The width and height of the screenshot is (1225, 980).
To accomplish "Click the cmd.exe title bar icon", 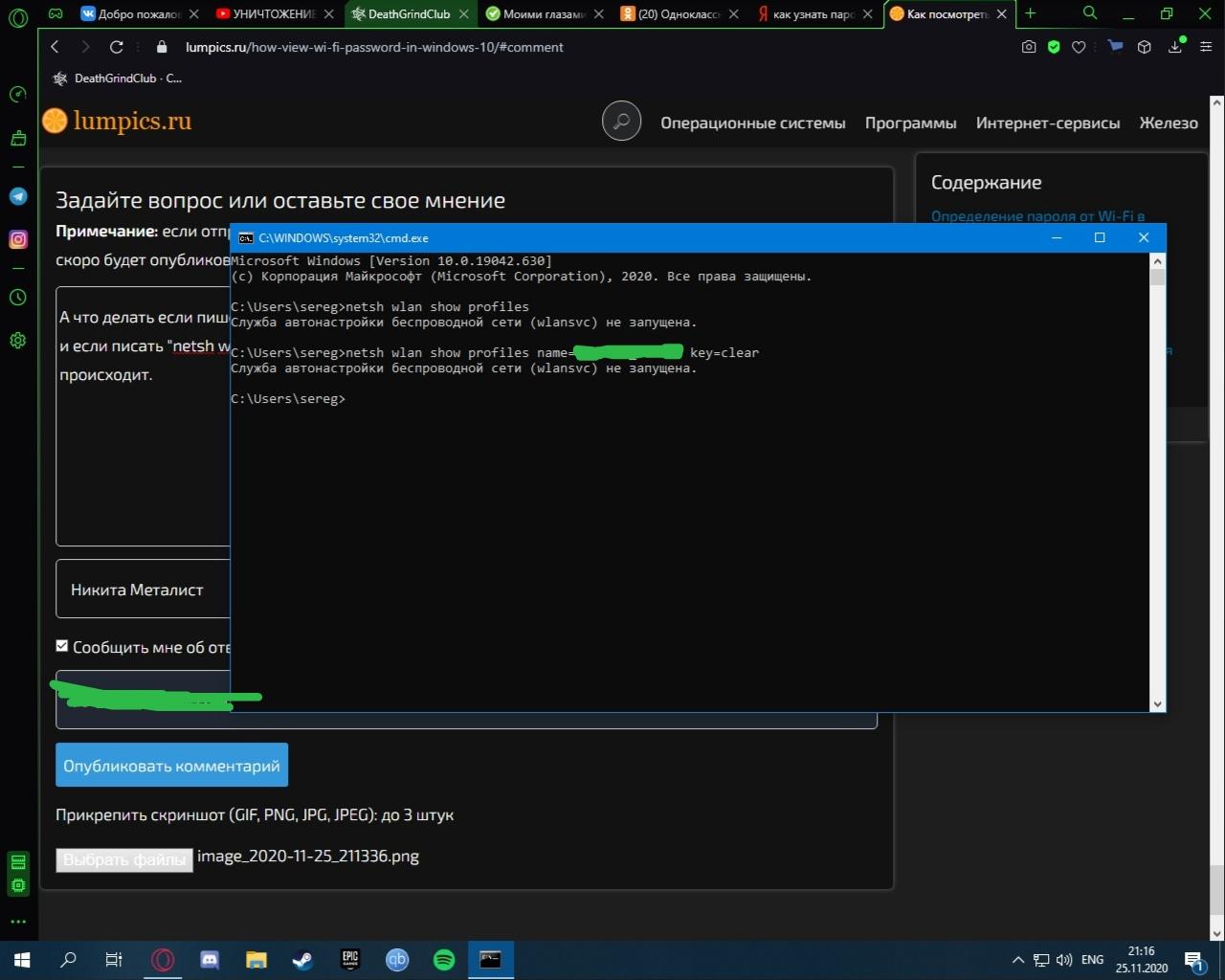I will 246,237.
